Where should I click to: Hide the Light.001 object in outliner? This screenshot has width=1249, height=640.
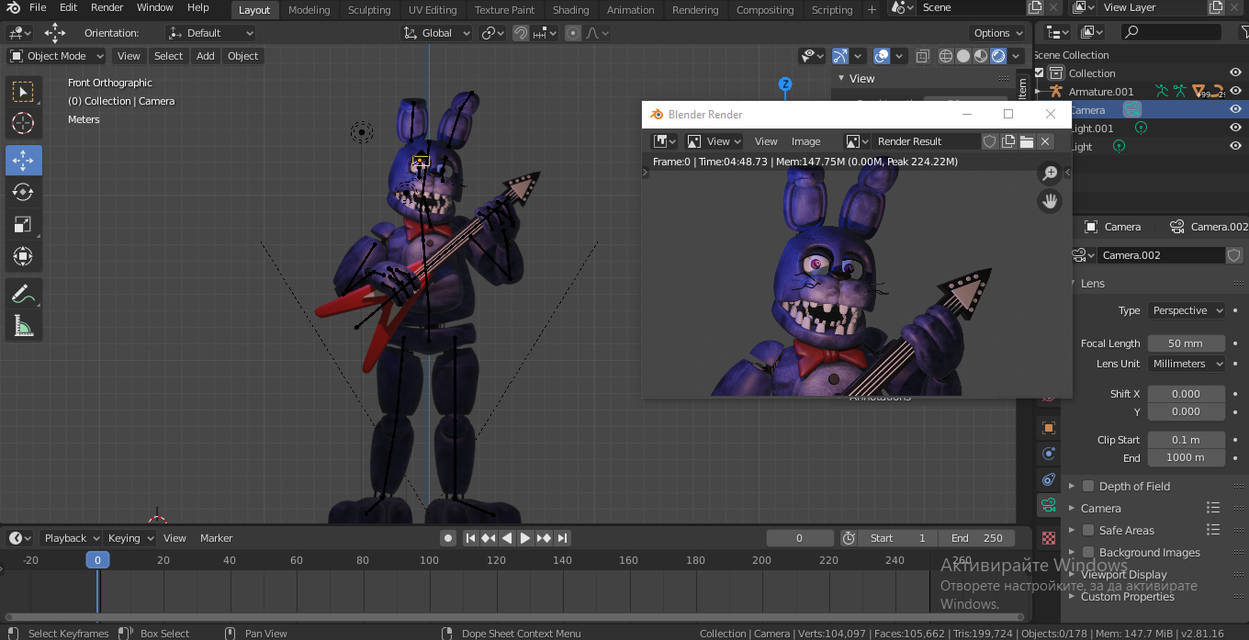1236,128
